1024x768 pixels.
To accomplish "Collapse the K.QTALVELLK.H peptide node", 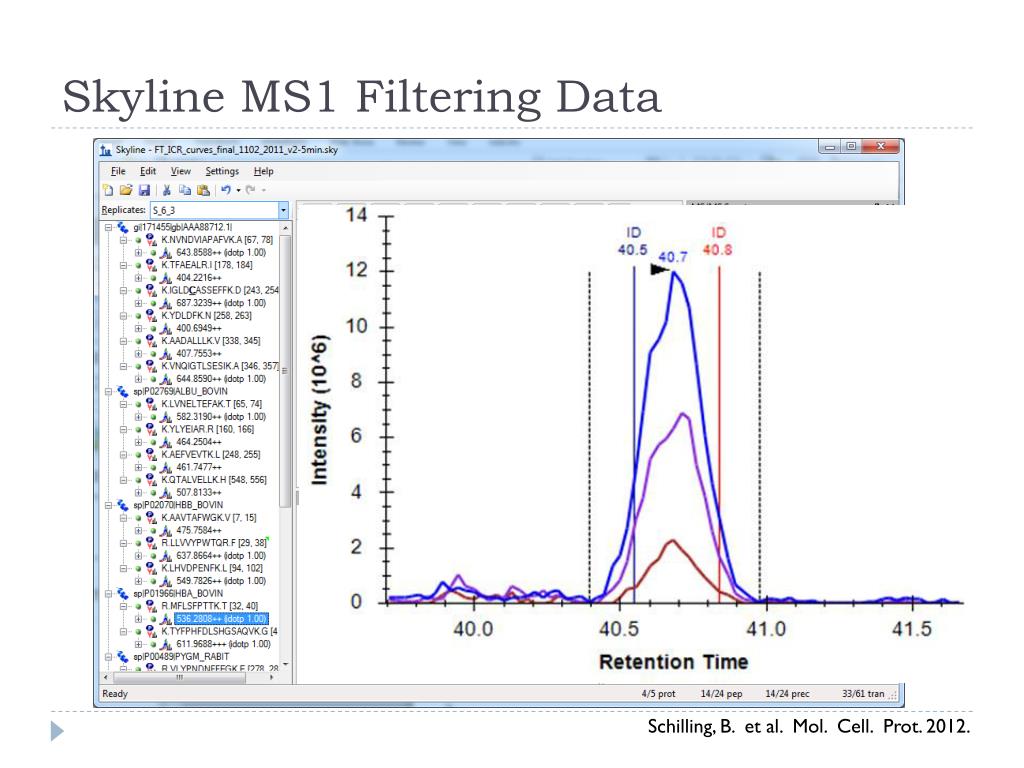I will (123, 480).
